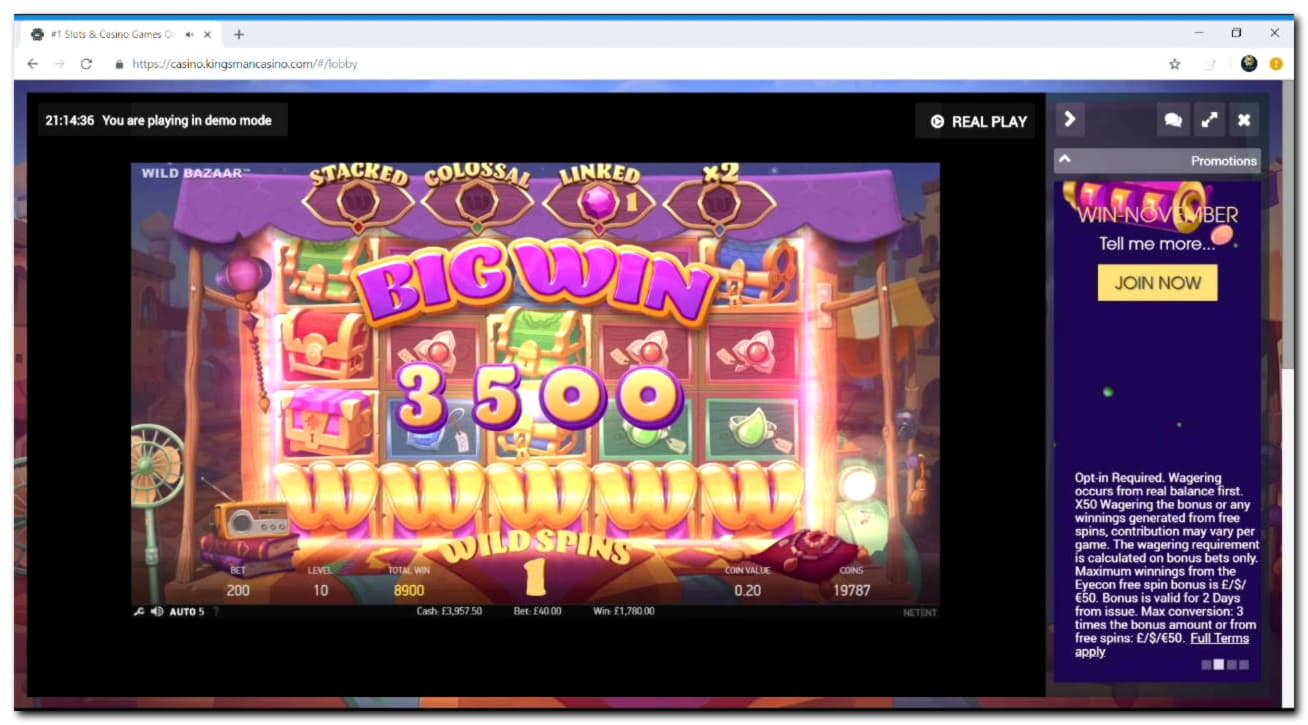Viewport: 1308px width, 725px height.
Task: Click the x2 multiplier eye emblem
Action: 720,202
